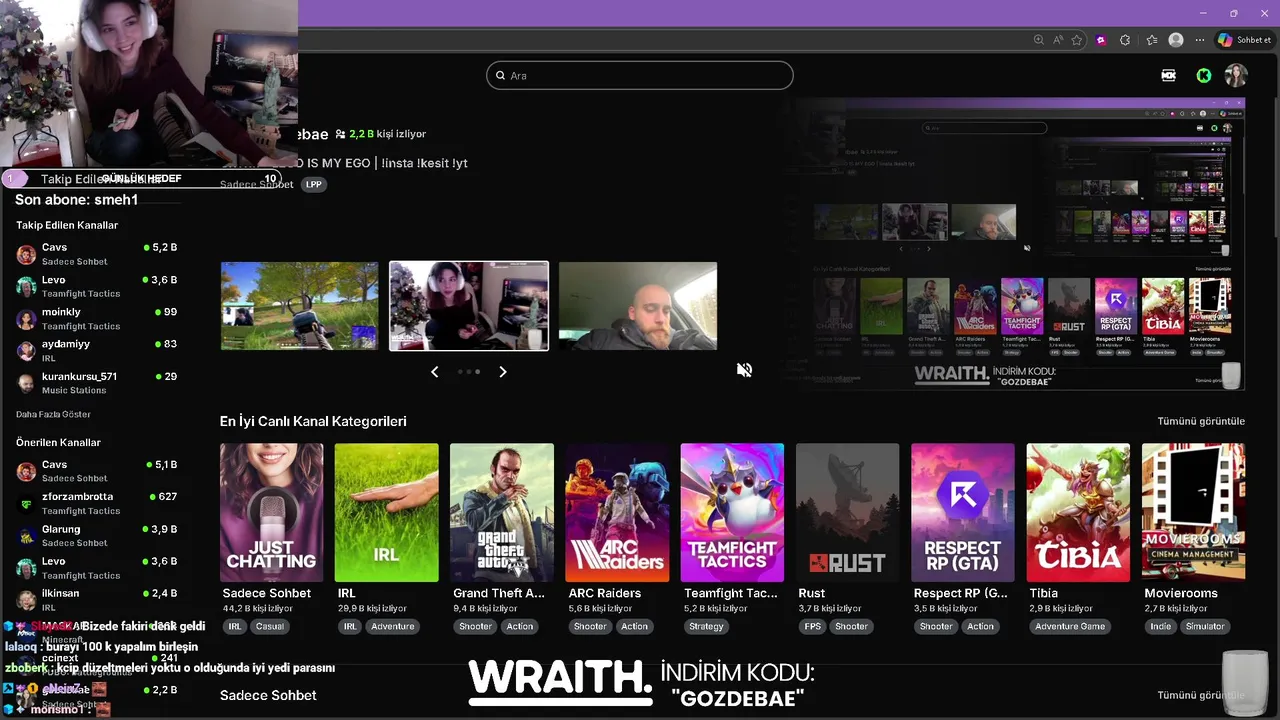Click the Action tag under Grand Theft Auto
The image size is (1280, 720).
pos(520,627)
